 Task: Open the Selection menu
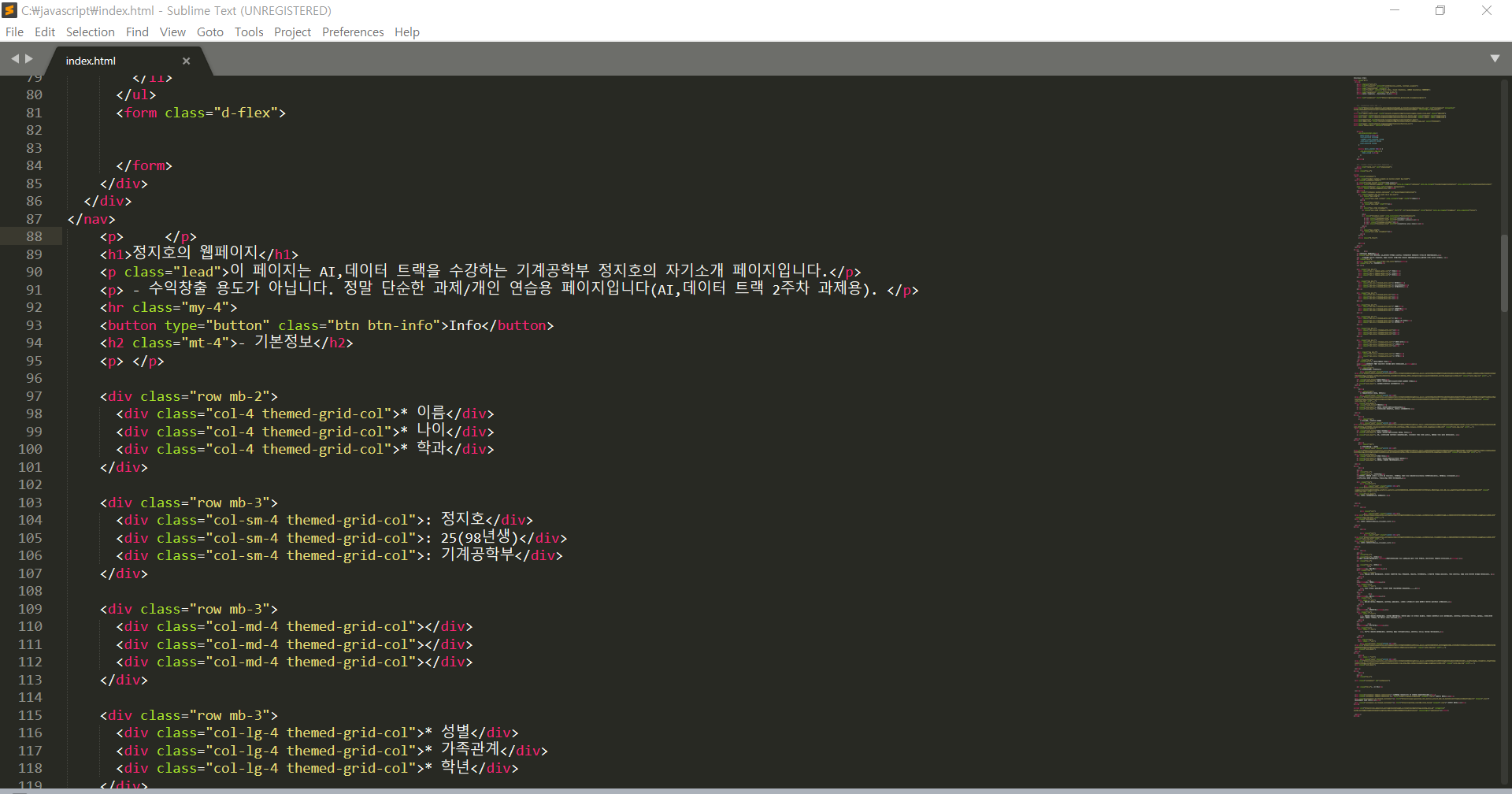tap(91, 32)
